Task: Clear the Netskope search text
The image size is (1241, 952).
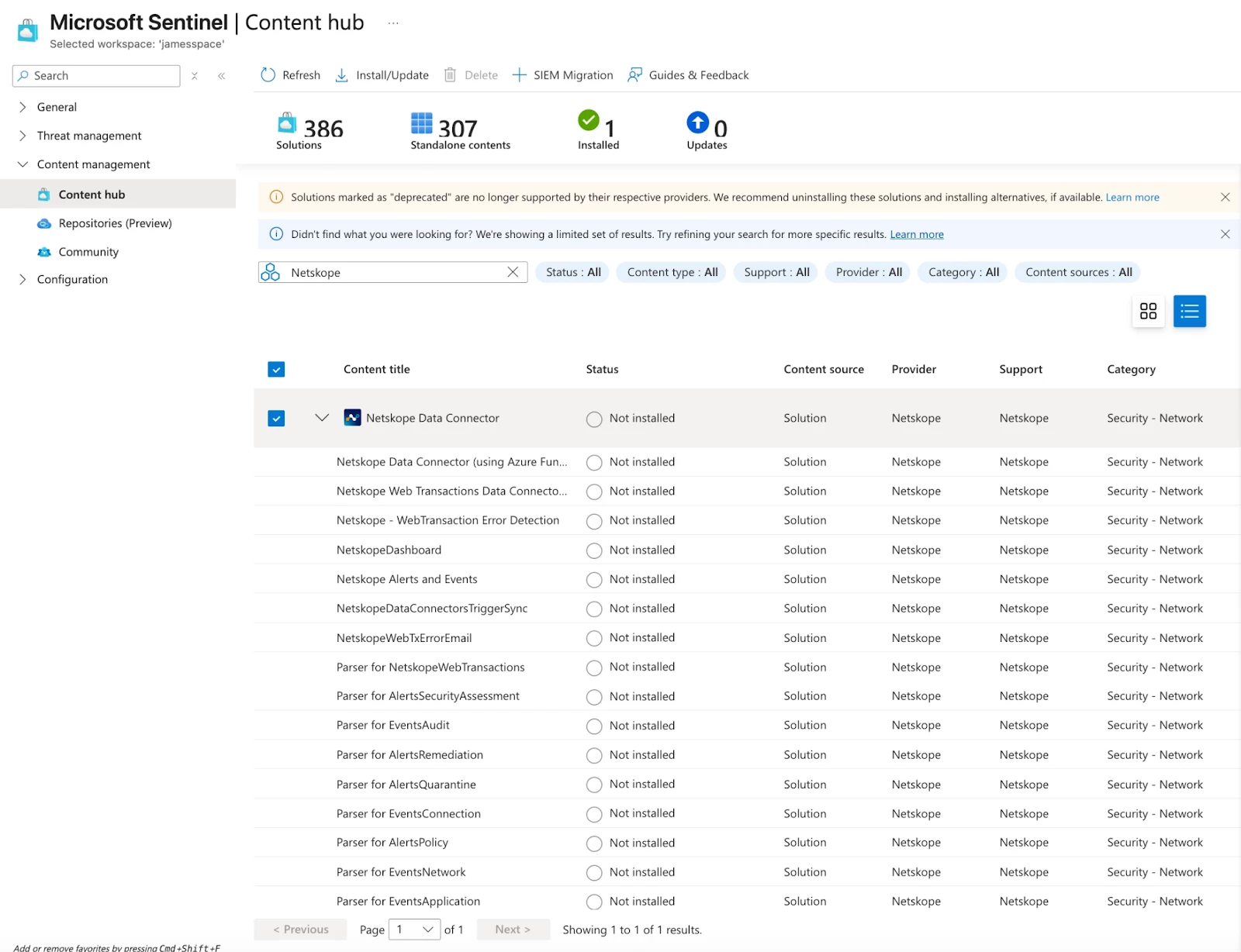Action: click(x=513, y=272)
